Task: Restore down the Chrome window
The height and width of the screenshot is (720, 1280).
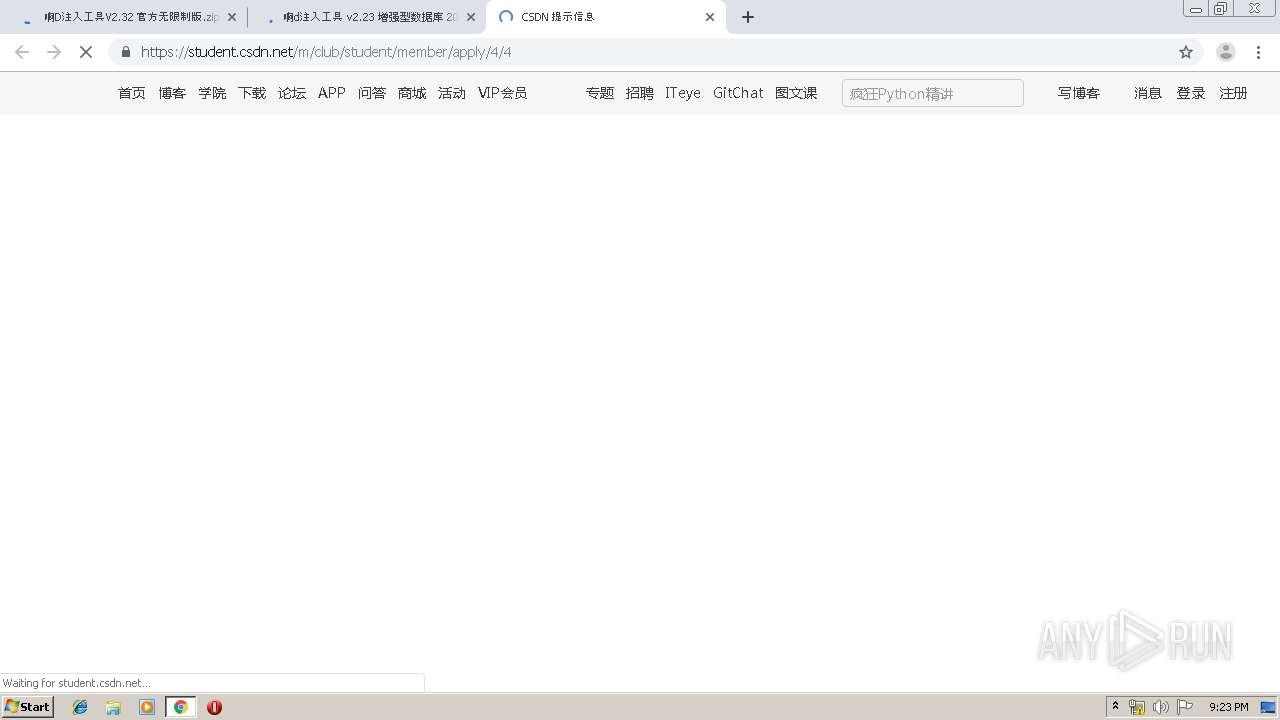Action: click(1221, 8)
